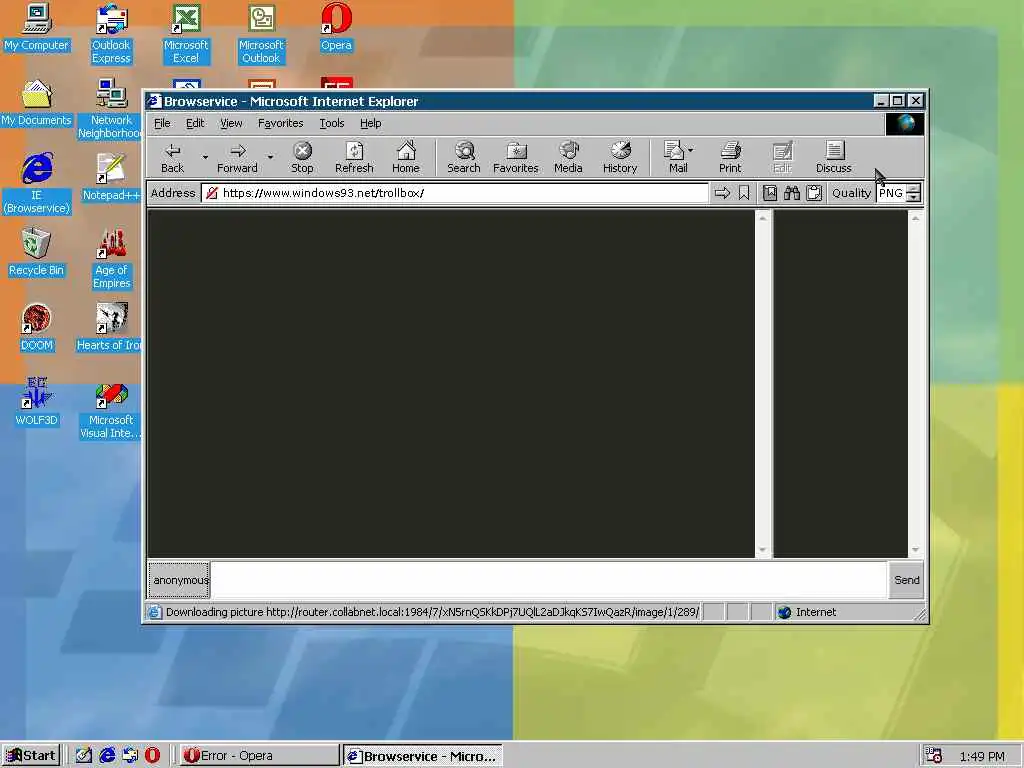
Task: Click the Internet zone status bar label
Action: tap(816, 613)
